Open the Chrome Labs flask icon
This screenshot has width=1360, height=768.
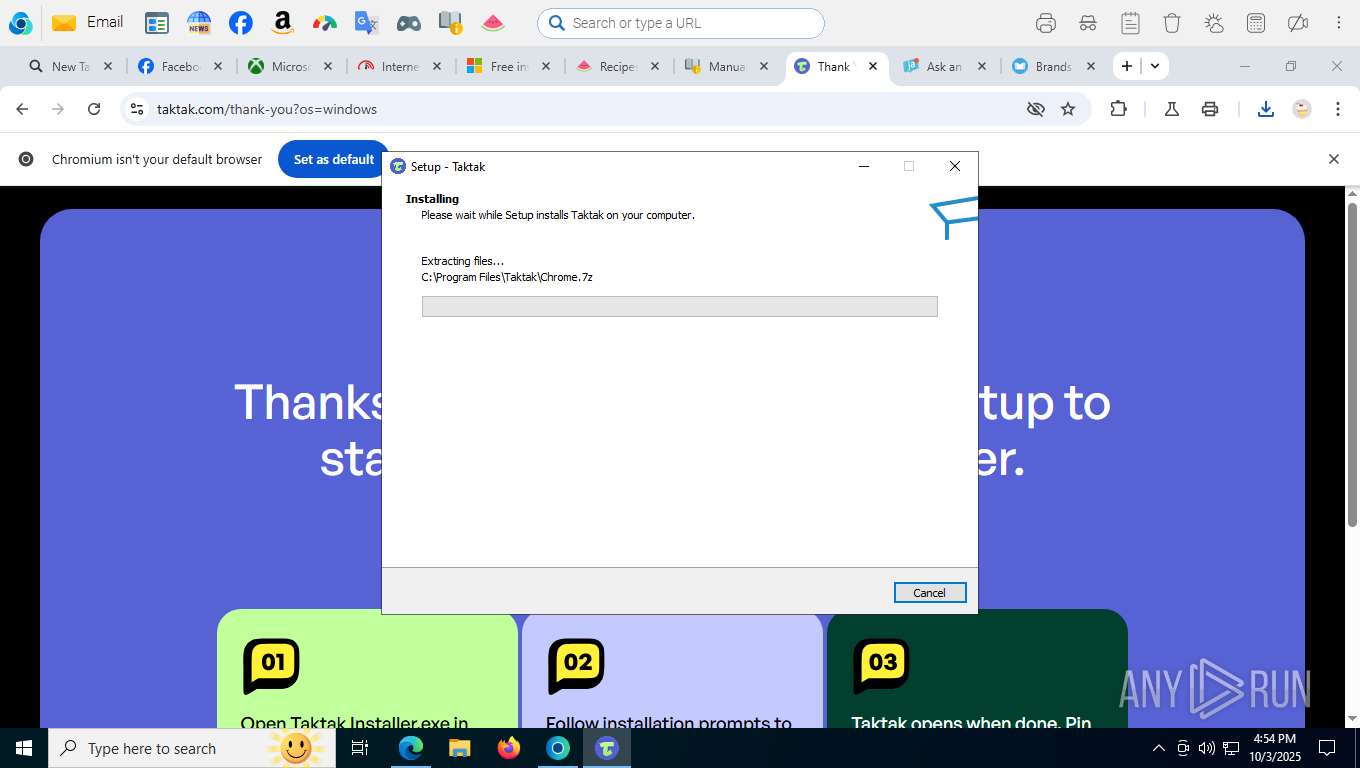click(x=1171, y=109)
